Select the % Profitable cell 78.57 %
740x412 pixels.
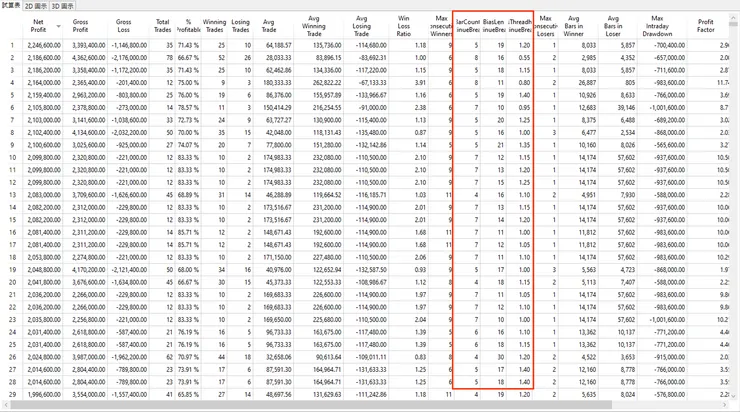[188, 108]
